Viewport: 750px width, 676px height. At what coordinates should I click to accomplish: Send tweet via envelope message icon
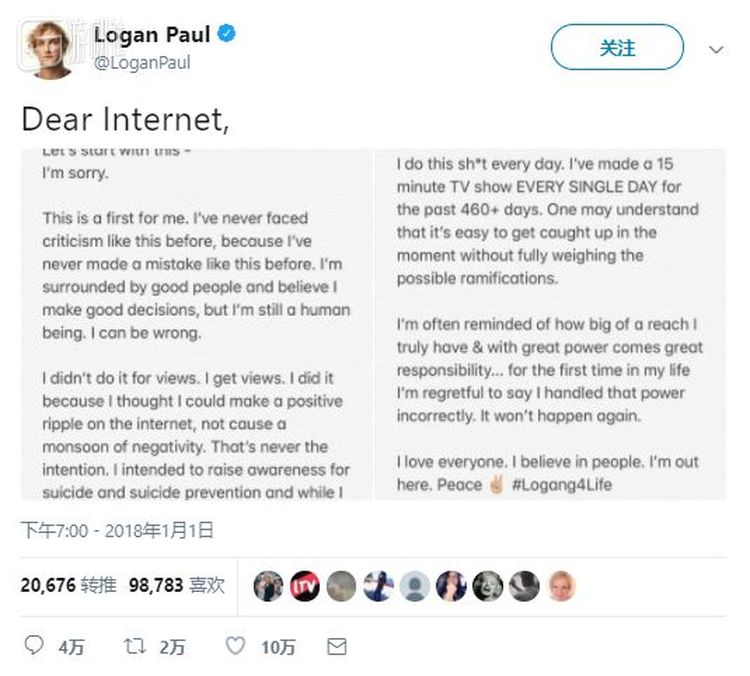click(337, 646)
